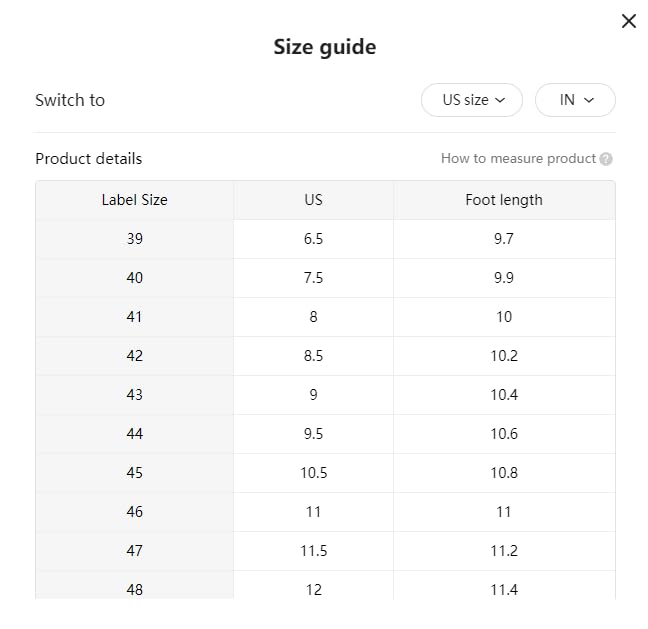648x629 pixels.
Task: Click the foot length 10.4 cell
Action: 503,395
